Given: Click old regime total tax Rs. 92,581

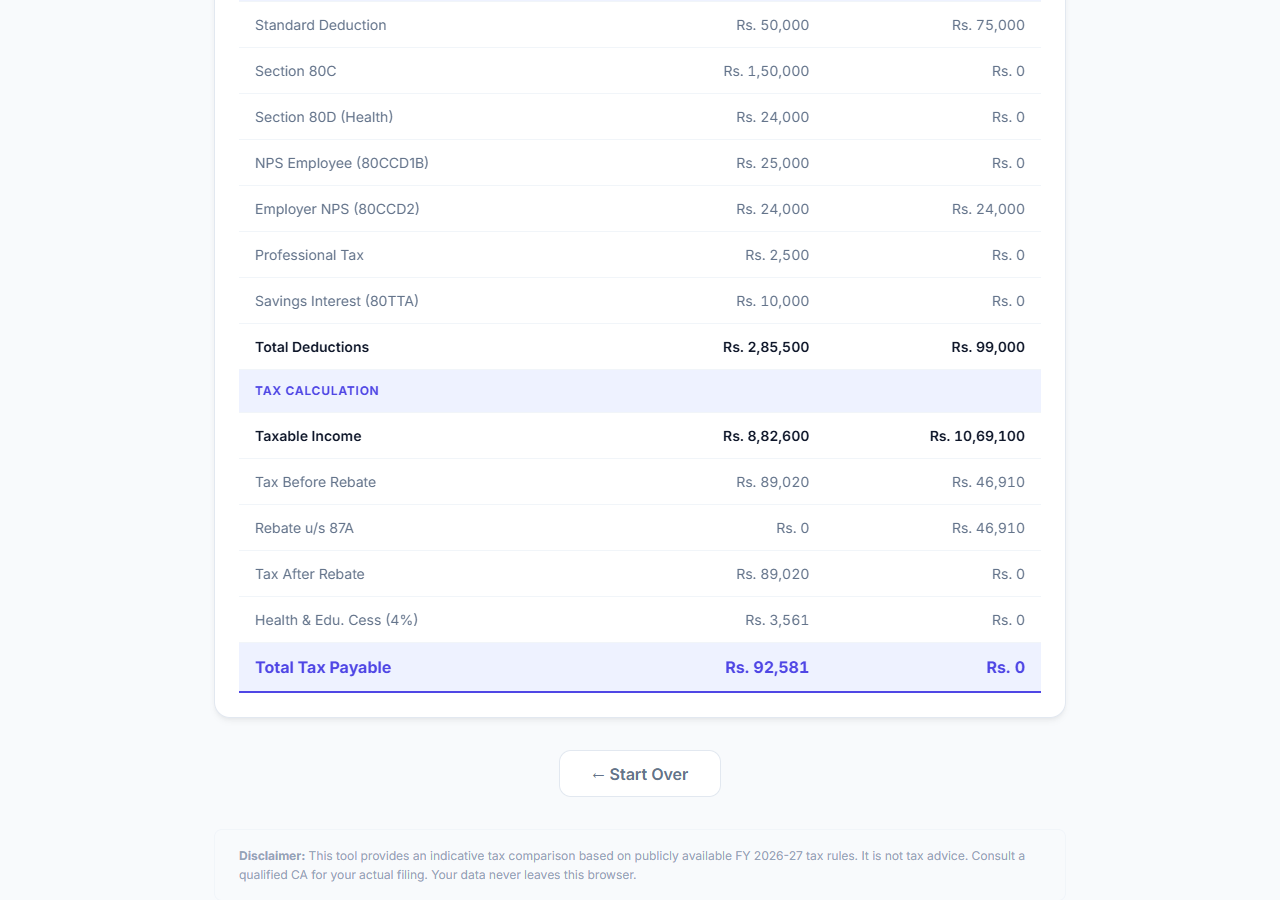Looking at the screenshot, I should click(767, 667).
